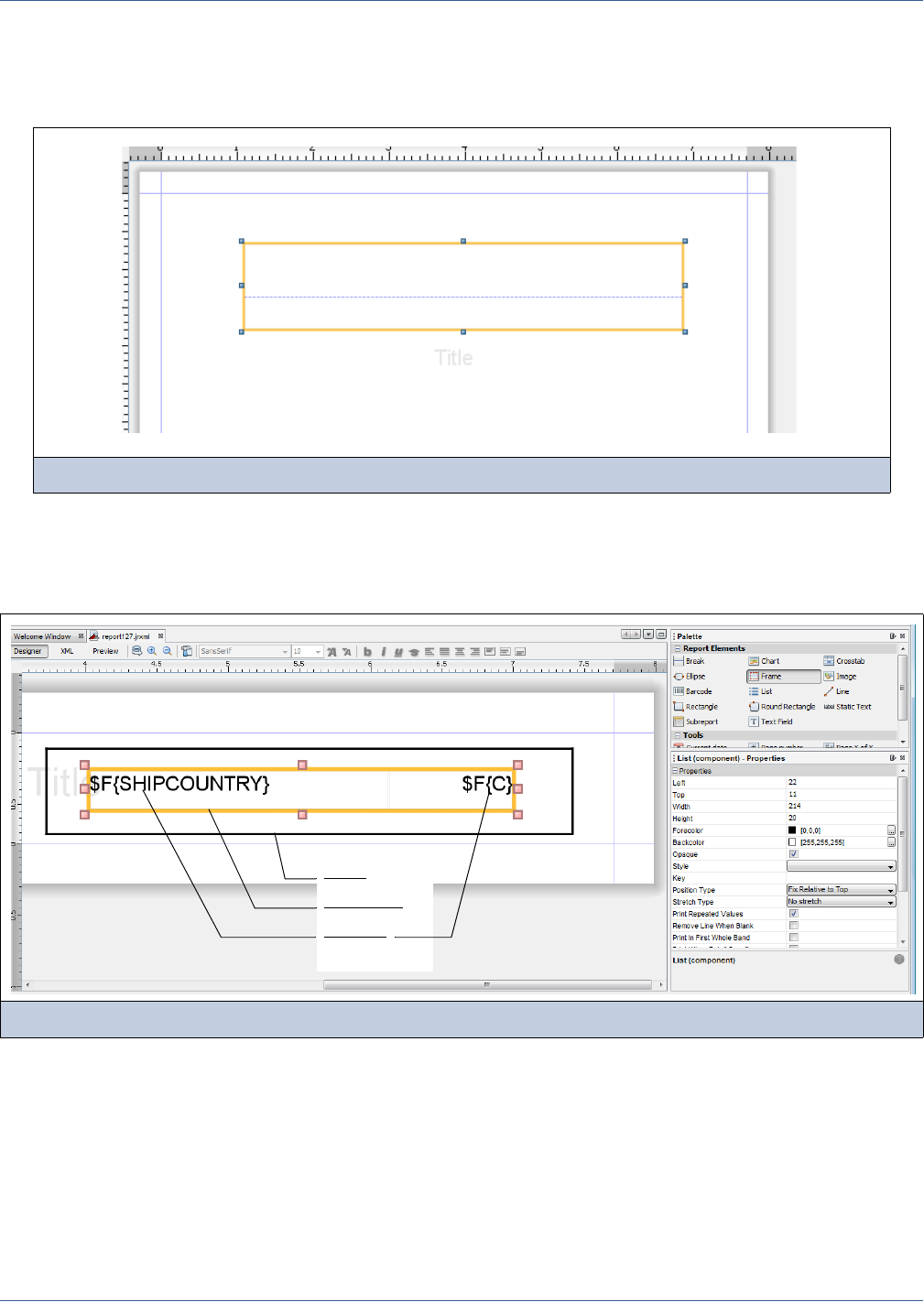Switch to the Preview view

(x=105, y=651)
